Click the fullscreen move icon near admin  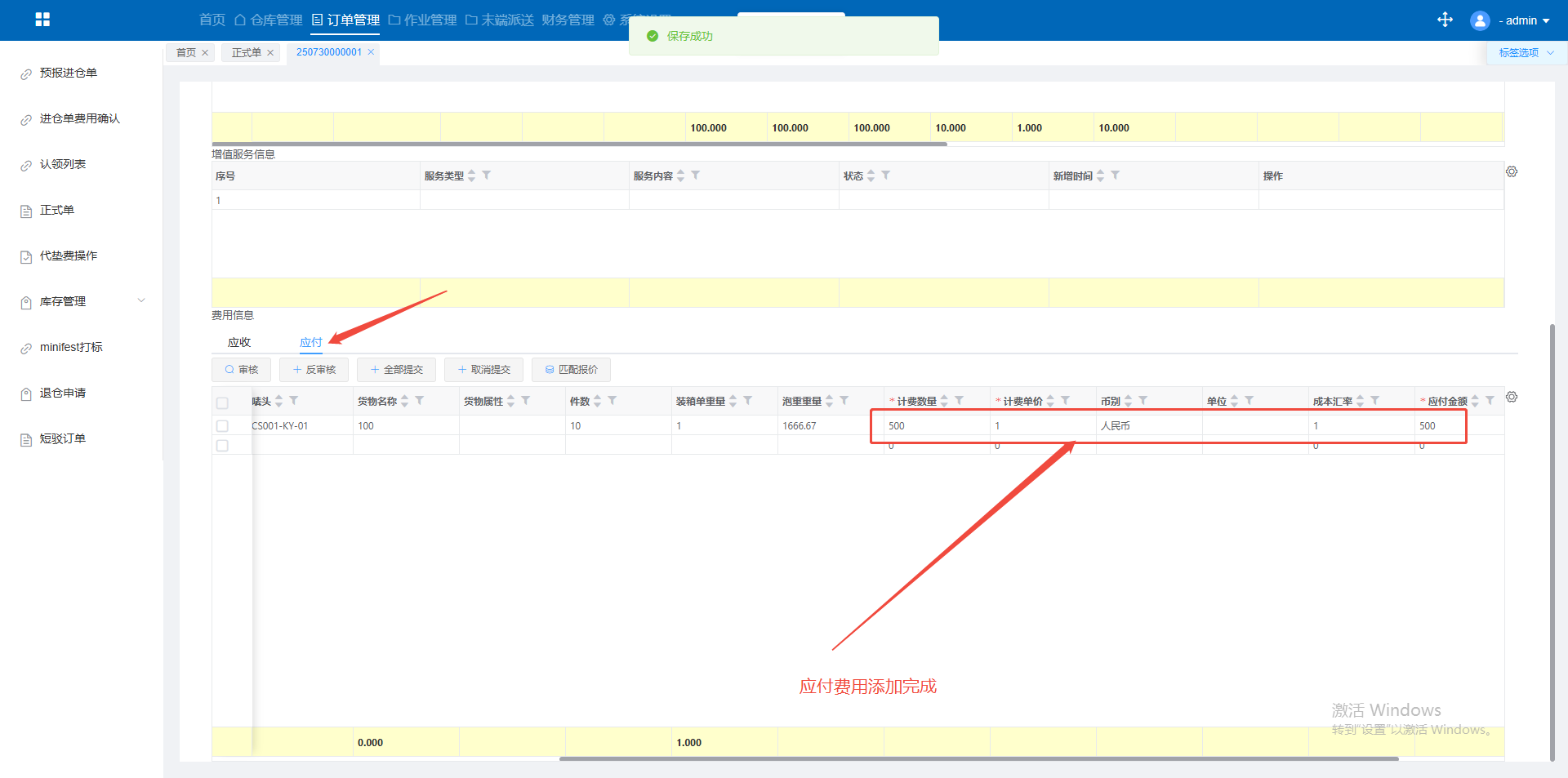[1445, 20]
